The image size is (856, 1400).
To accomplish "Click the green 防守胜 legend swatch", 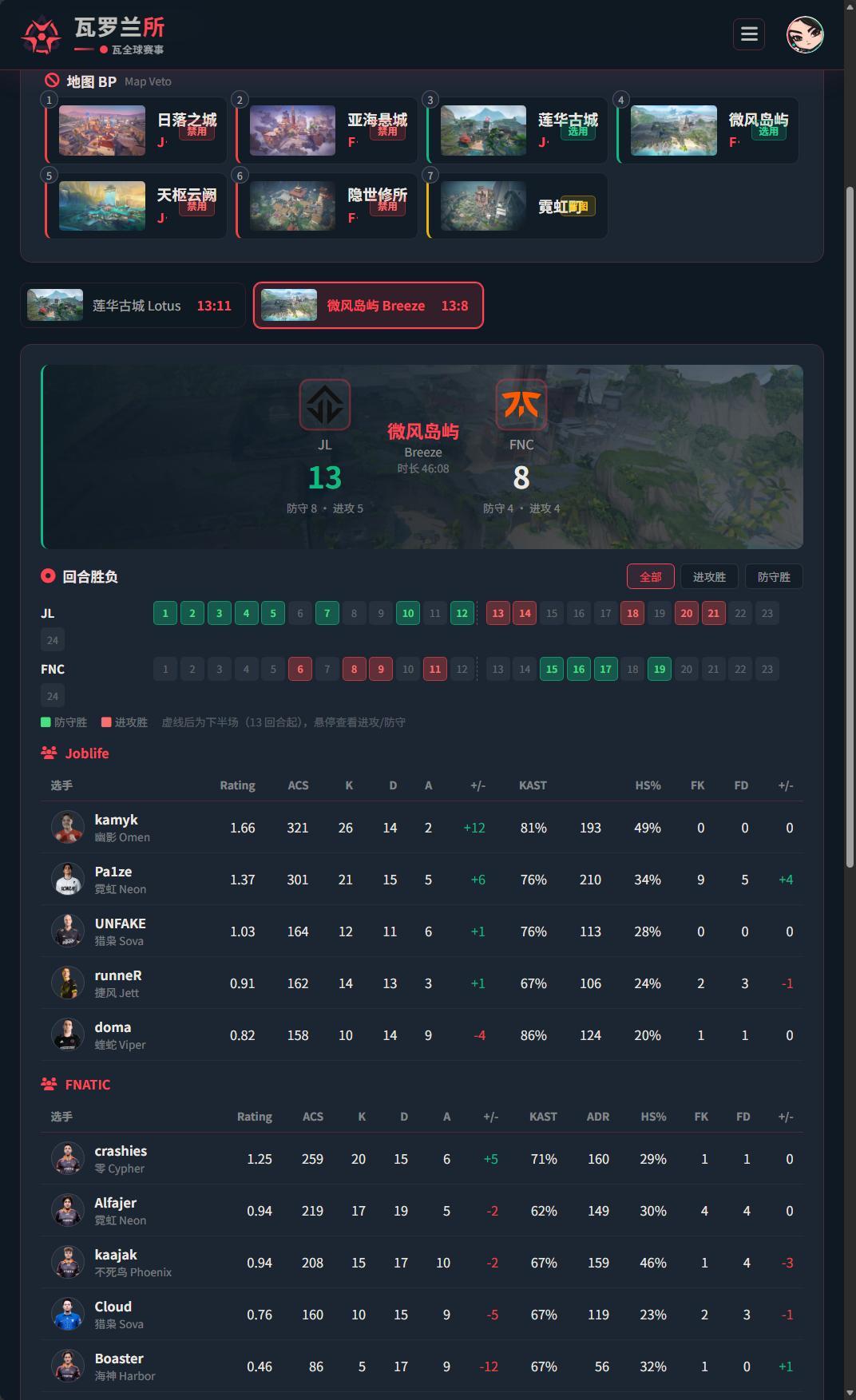I will pos(46,722).
